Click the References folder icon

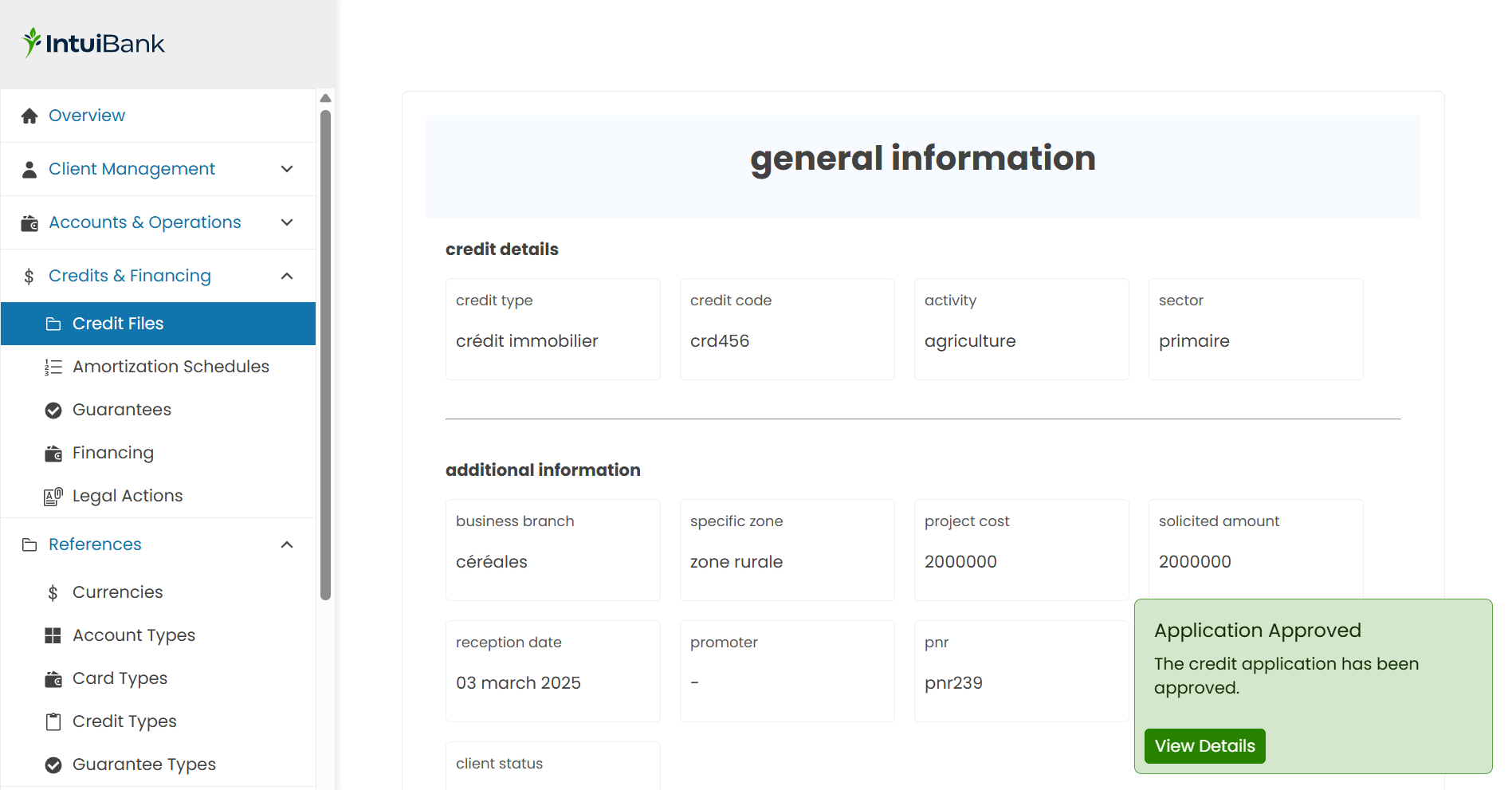coord(29,544)
